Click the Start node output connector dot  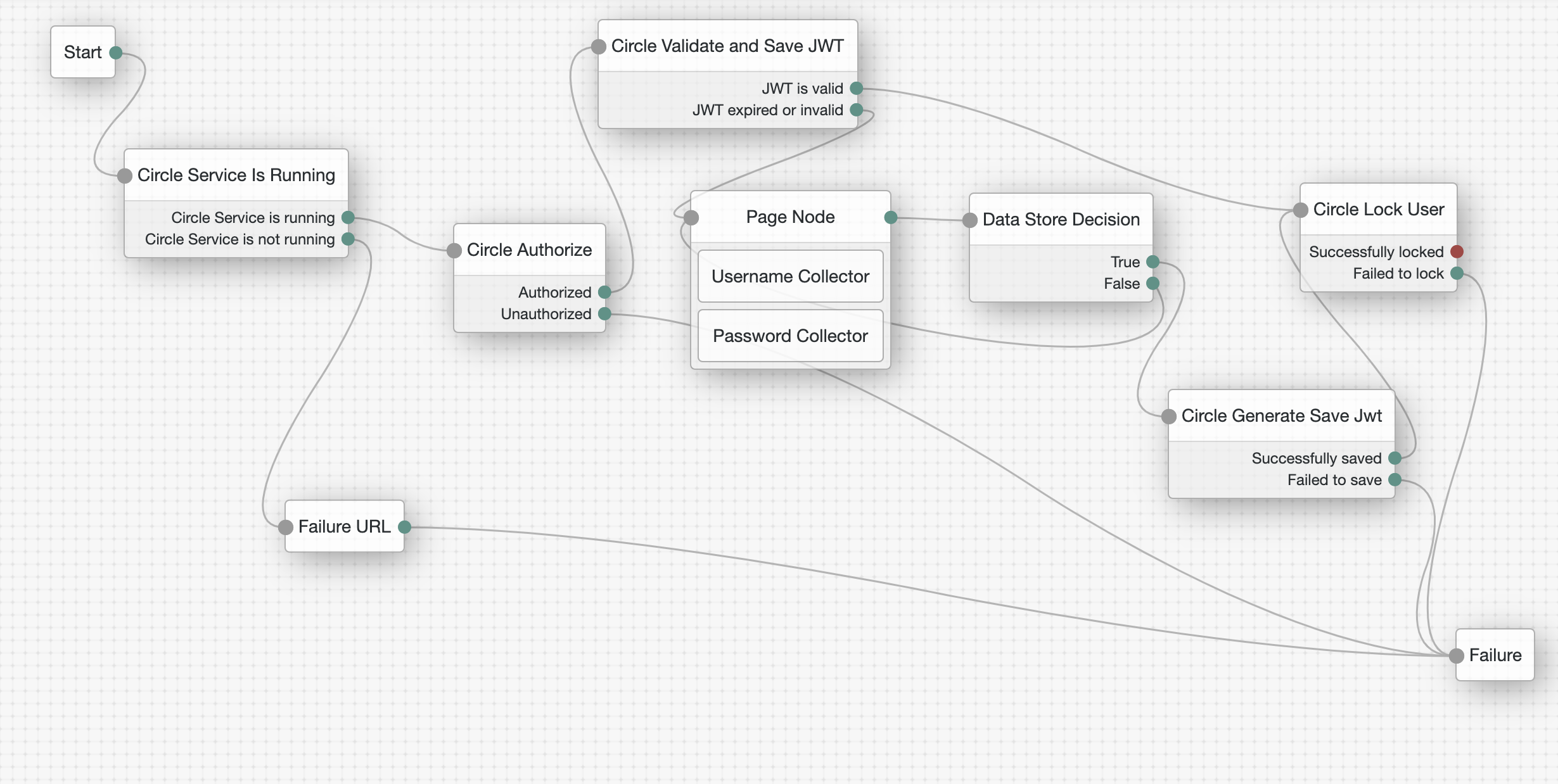116,53
